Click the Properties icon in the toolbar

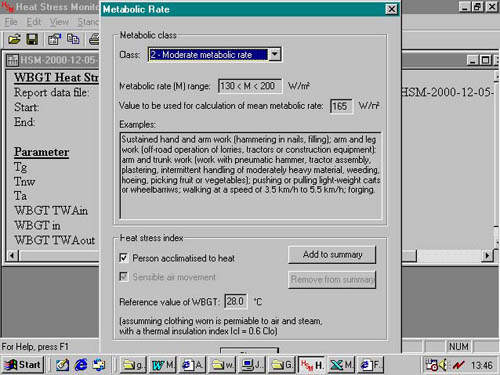[54, 39]
